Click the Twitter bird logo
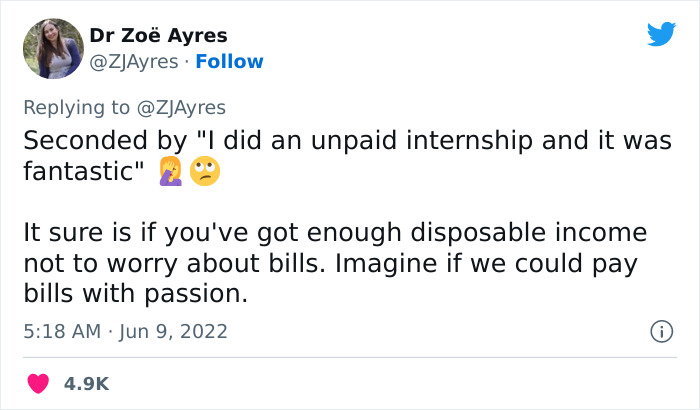Screen dimensions: 700x410 [661, 34]
